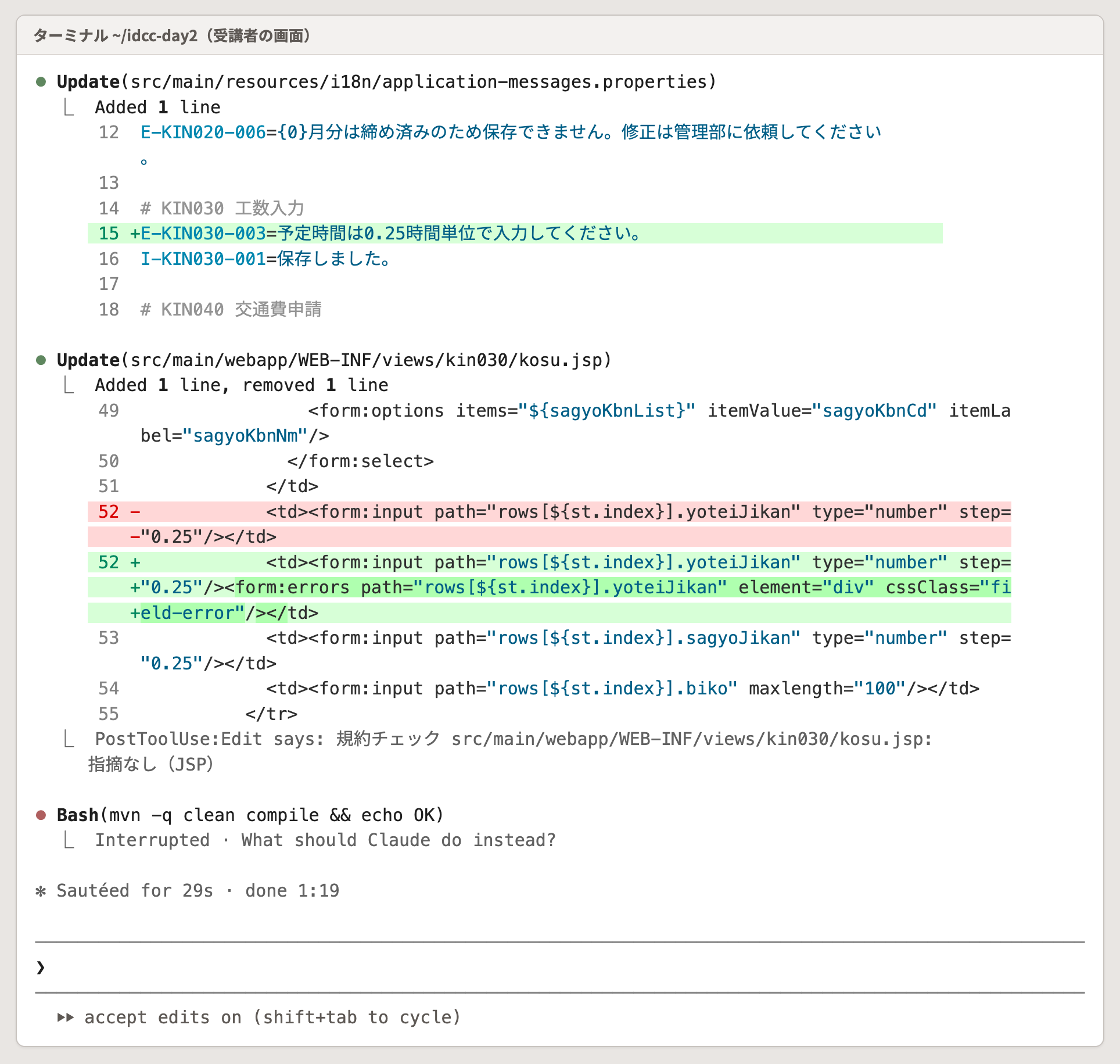This screenshot has height=1064, width=1120.
Task: Click line number 13 in first diff
Action: click(x=109, y=183)
